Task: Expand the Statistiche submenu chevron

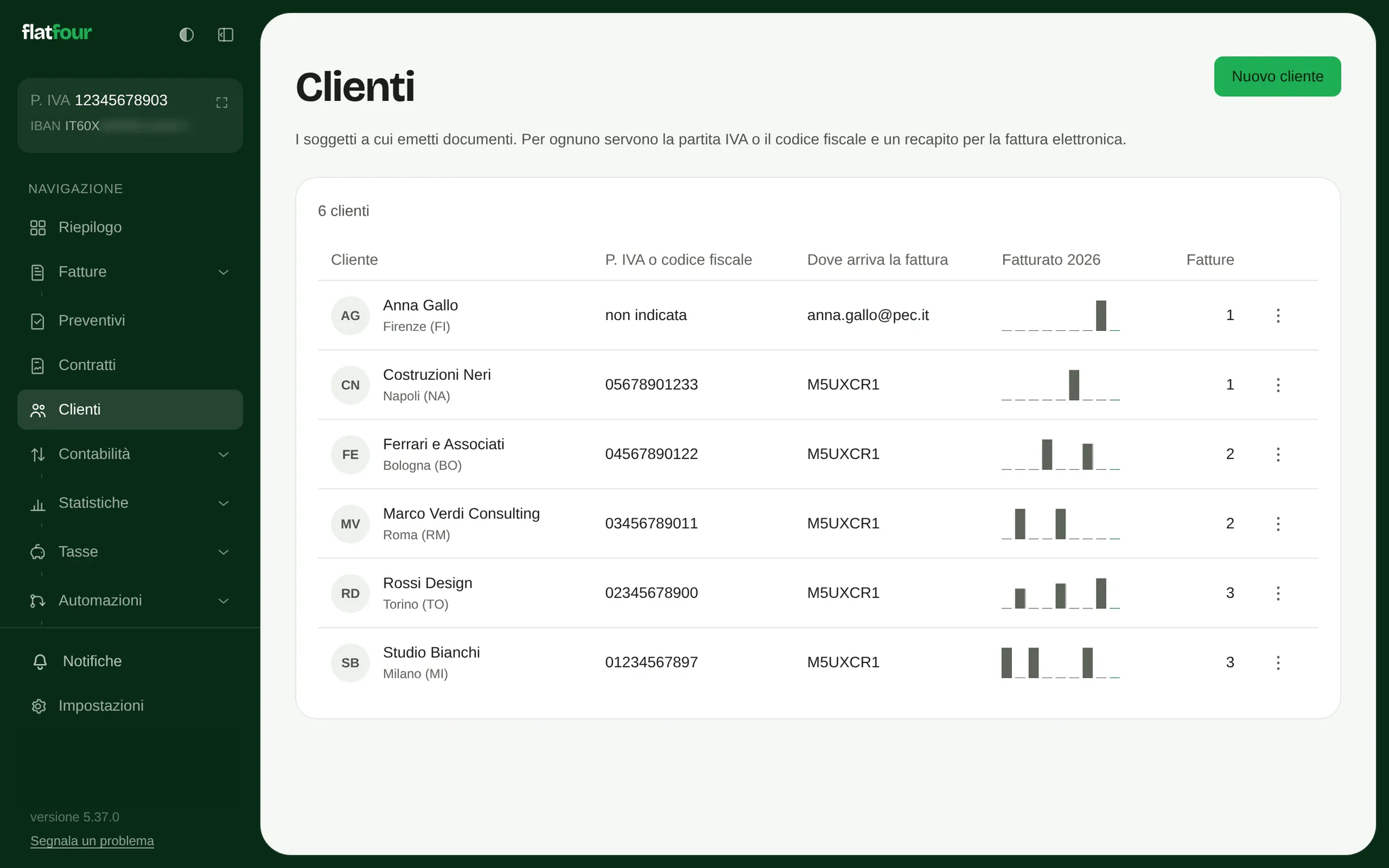Action: coord(223,503)
